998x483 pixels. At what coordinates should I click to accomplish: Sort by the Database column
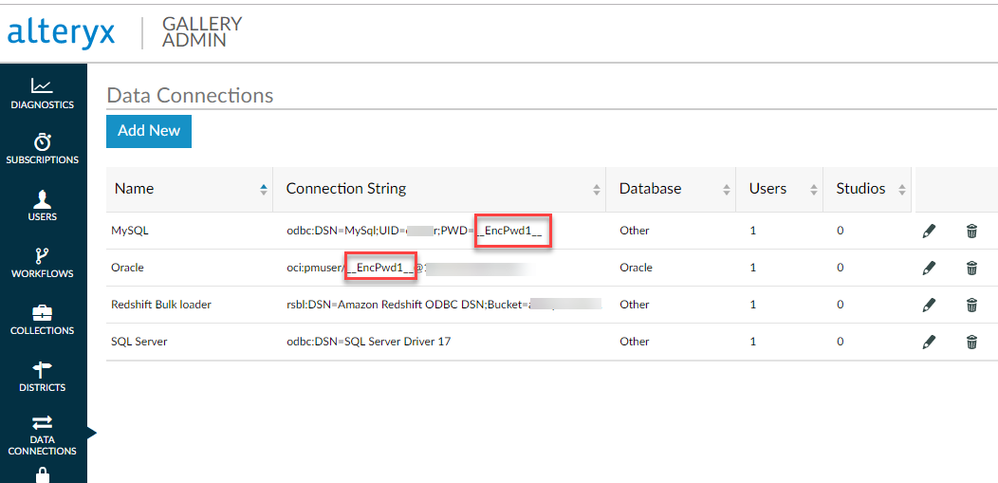point(671,189)
